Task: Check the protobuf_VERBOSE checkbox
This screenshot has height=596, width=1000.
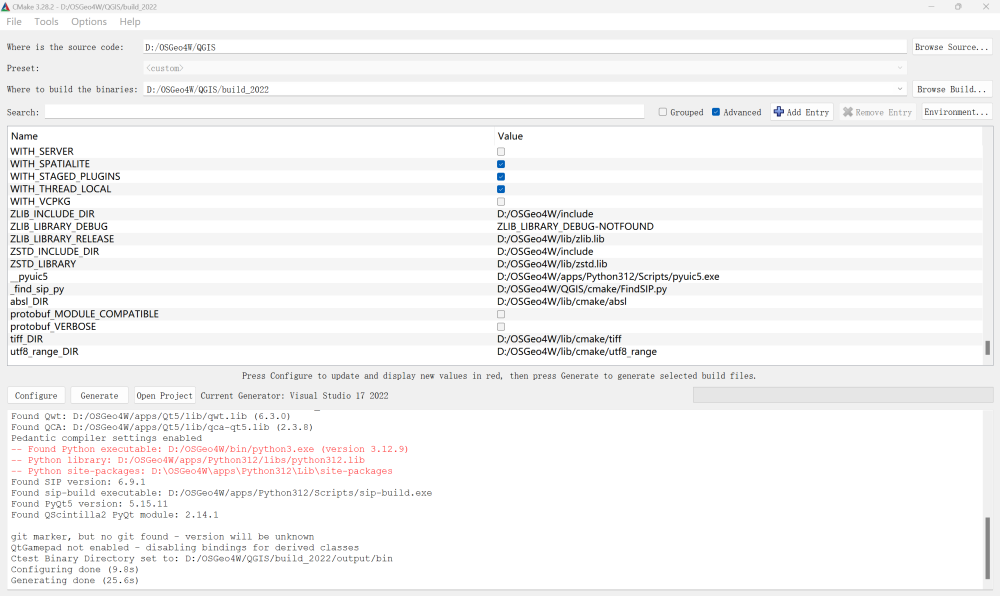Action: [x=501, y=326]
